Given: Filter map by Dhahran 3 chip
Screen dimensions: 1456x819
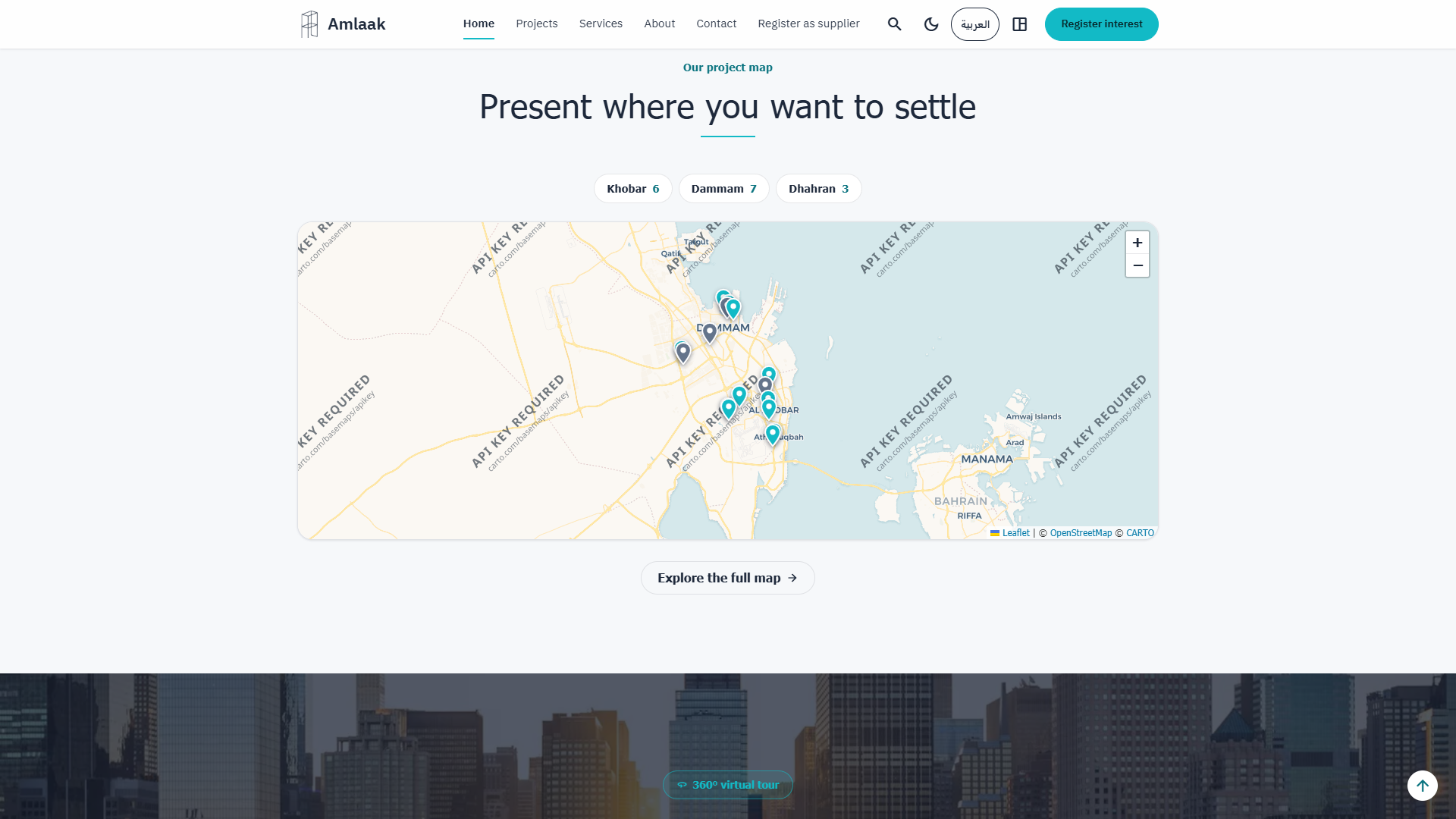Looking at the screenshot, I should click(x=819, y=189).
